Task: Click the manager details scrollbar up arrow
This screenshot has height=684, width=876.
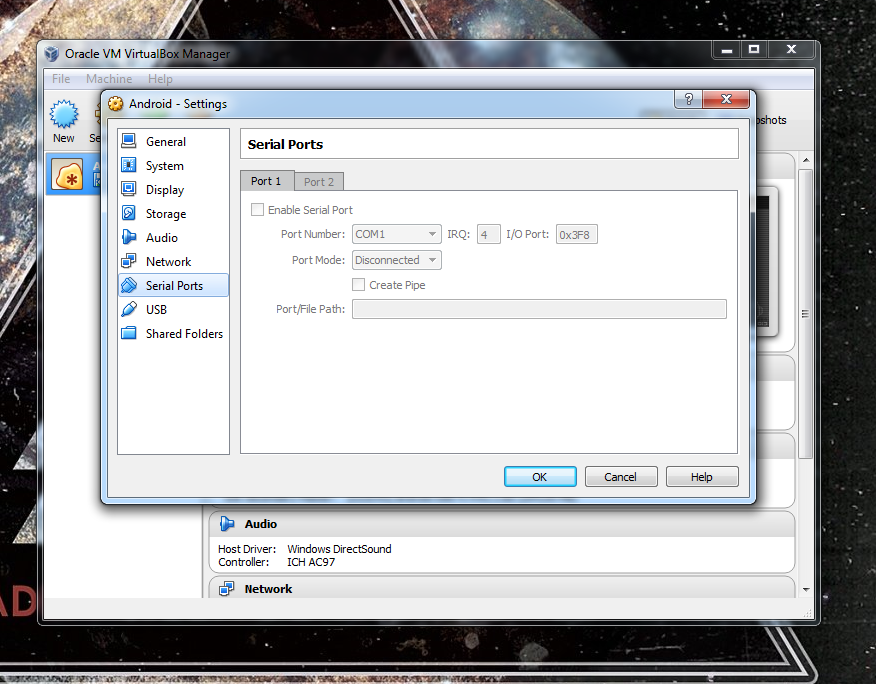Action: pos(806,160)
